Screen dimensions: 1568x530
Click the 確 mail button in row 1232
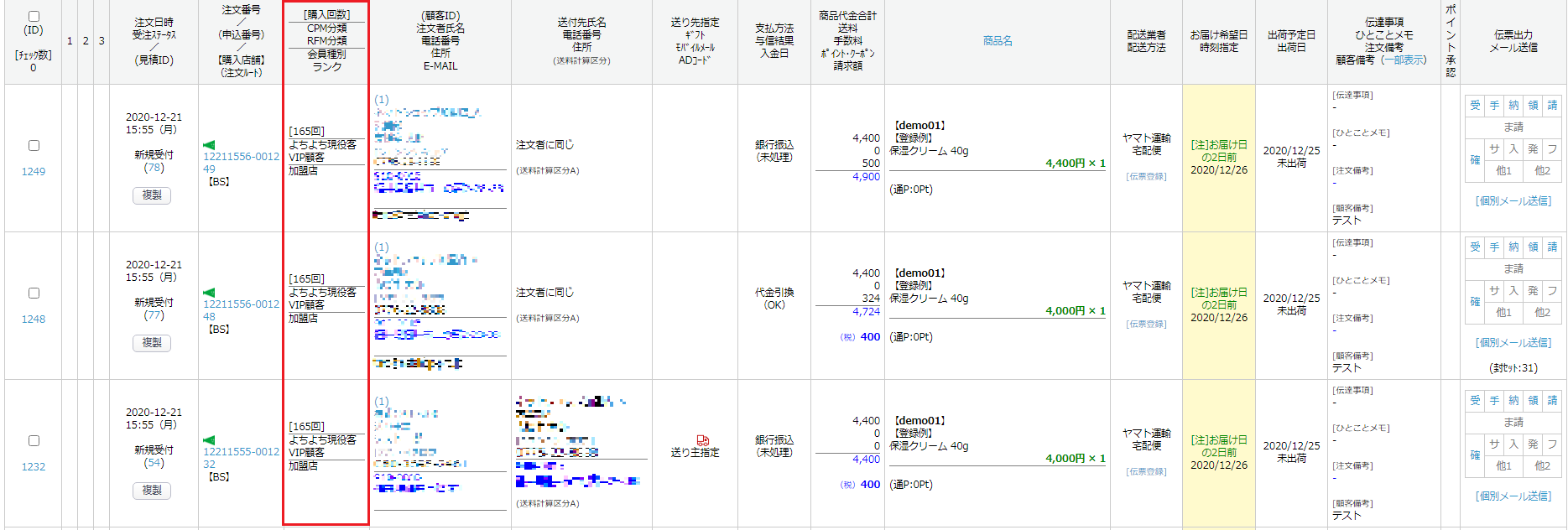(x=1475, y=455)
